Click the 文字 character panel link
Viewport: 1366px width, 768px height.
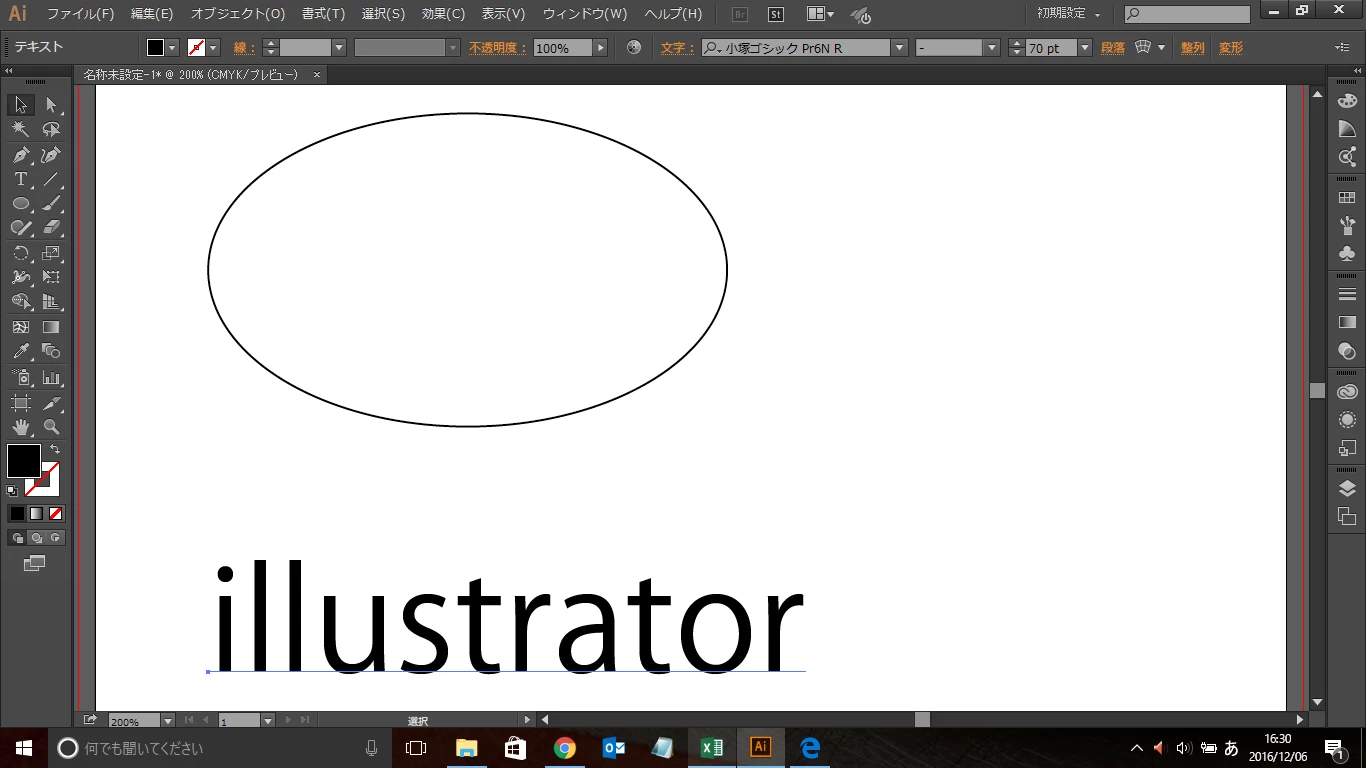(x=677, y=48)
